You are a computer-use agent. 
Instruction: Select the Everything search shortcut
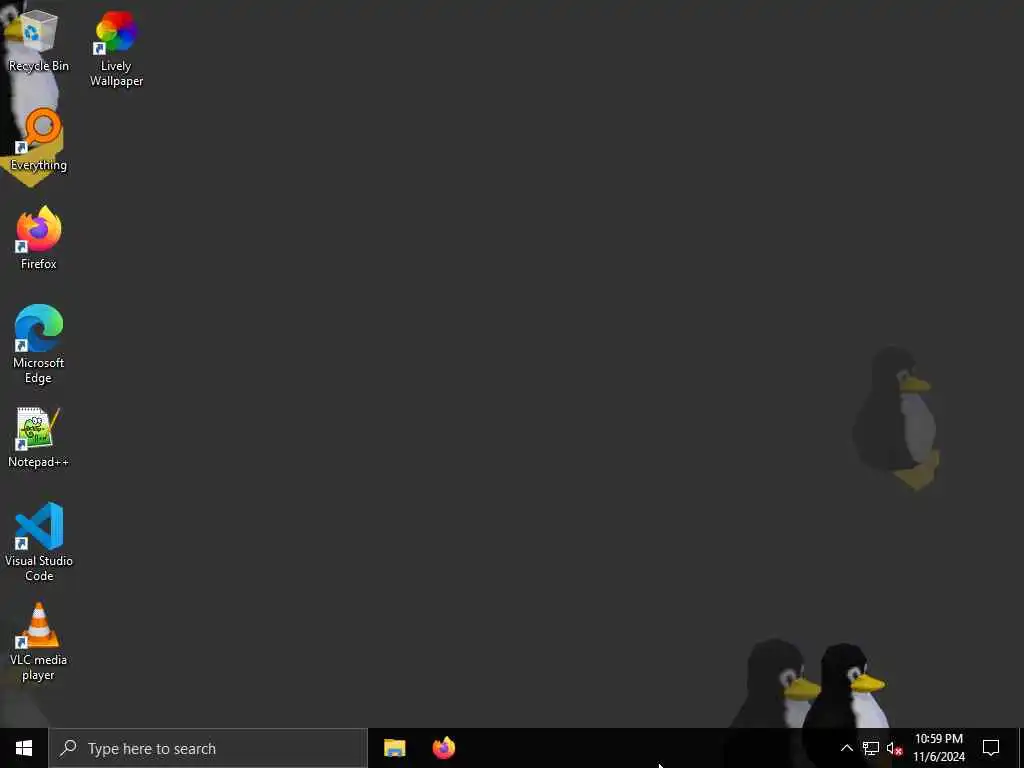point(39,140)
